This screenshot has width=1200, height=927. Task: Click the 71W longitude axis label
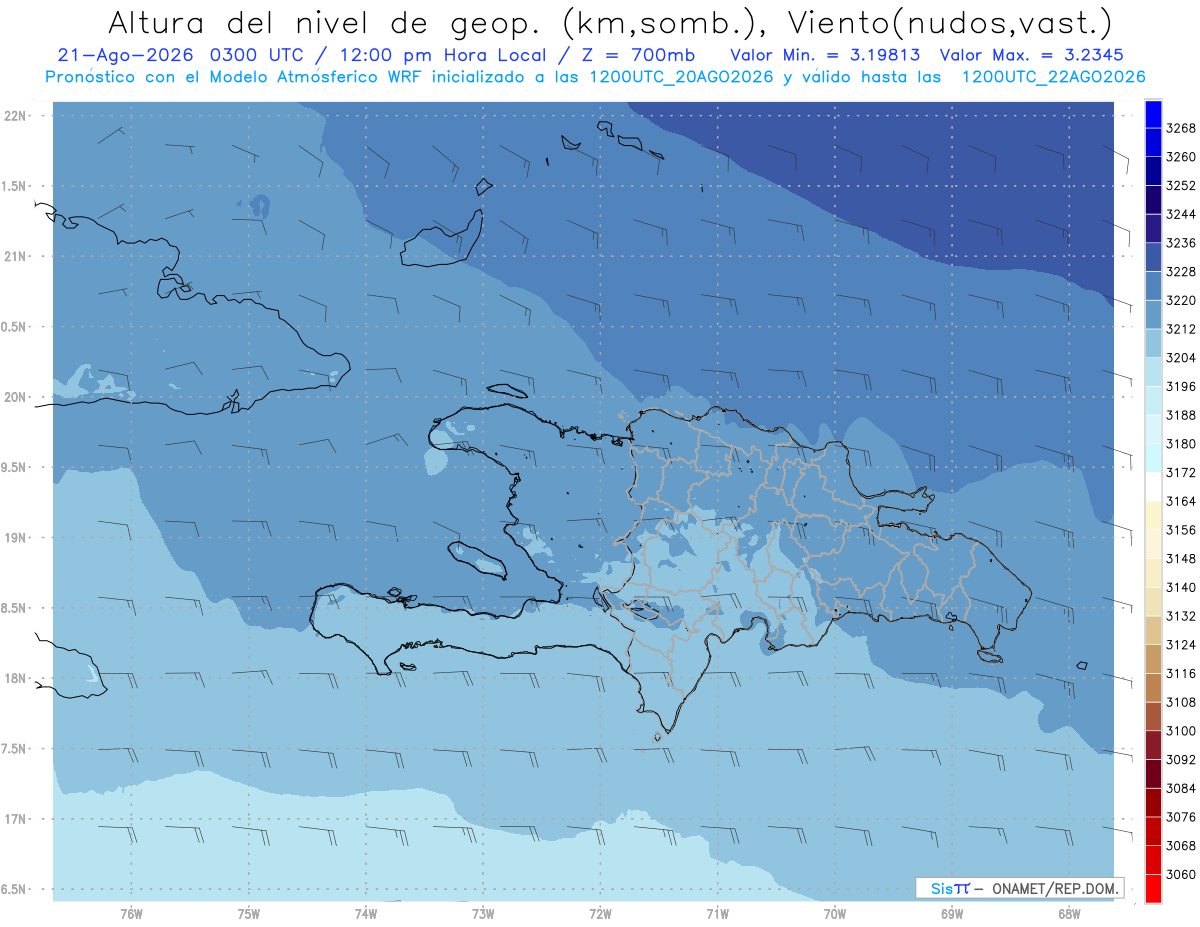717,912
